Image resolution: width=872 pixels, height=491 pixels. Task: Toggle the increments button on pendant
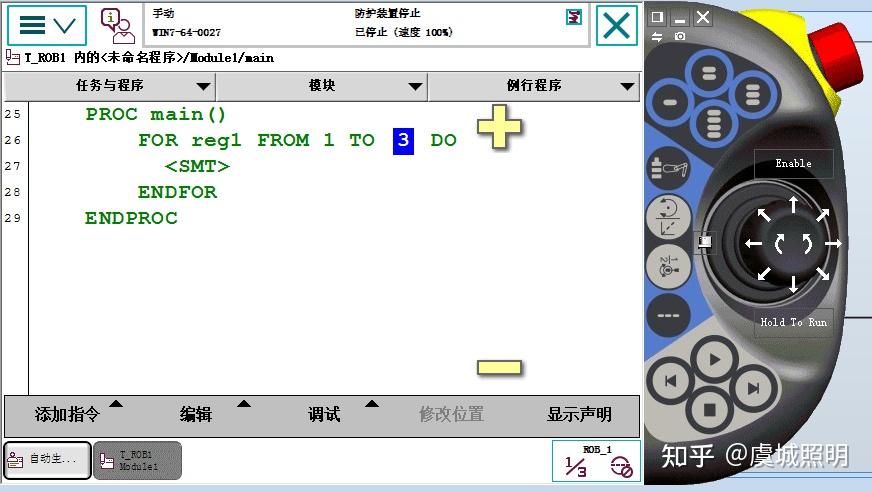click(x=668, y=315)
